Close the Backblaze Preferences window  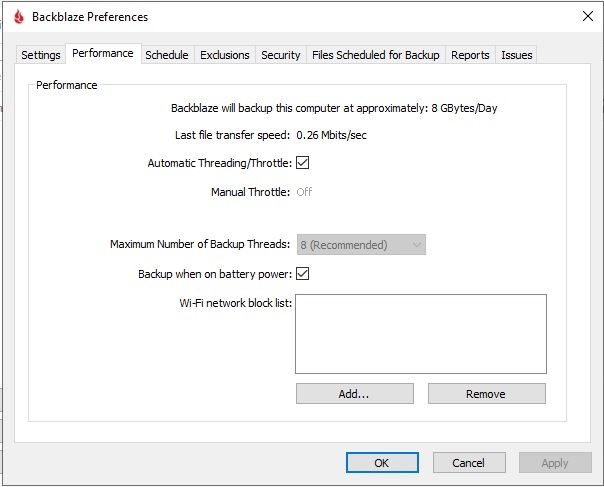click(x=587, y=16)
